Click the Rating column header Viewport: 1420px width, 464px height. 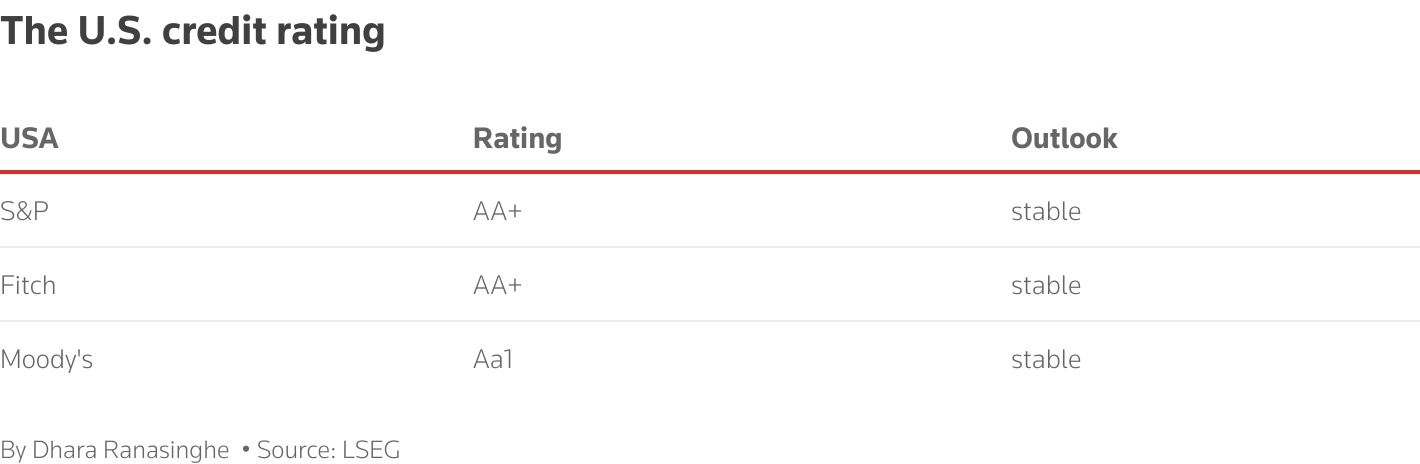[x=517, y=138]
